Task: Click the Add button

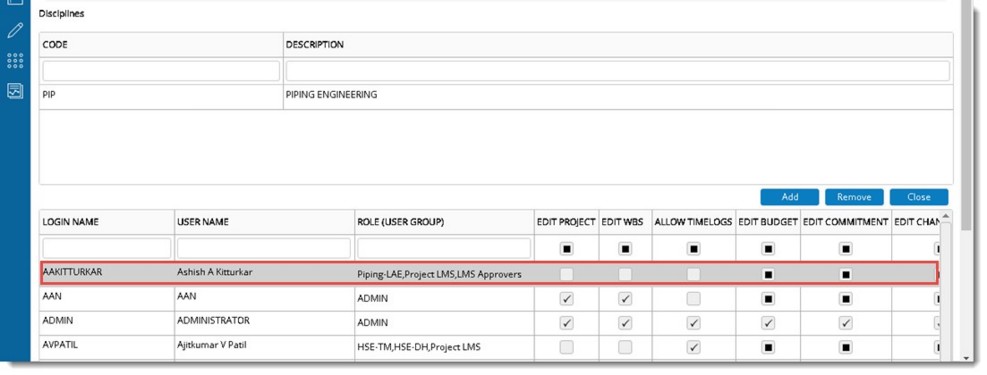Action: pos(789,197)
